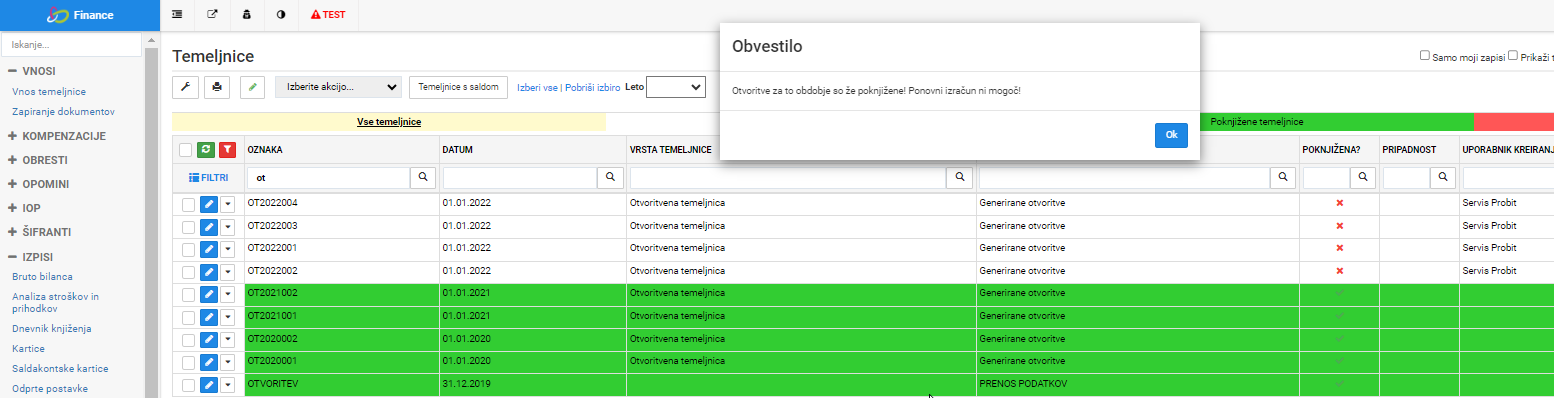Click Temeljnice s saldom button
This screenshot has height=398, width=1554.
pos(459,87)
